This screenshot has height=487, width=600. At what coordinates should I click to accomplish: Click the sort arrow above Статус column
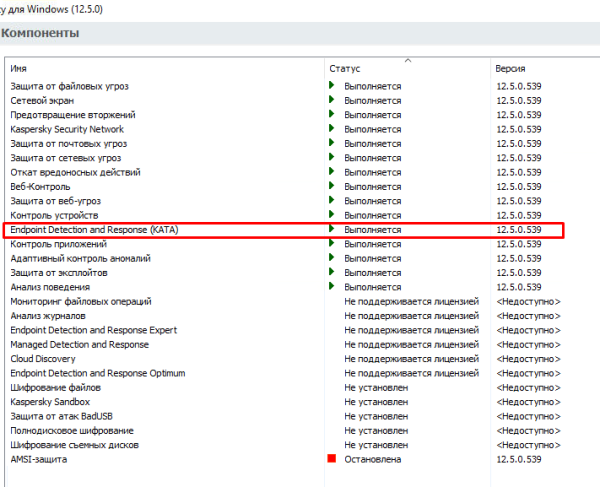408,60
